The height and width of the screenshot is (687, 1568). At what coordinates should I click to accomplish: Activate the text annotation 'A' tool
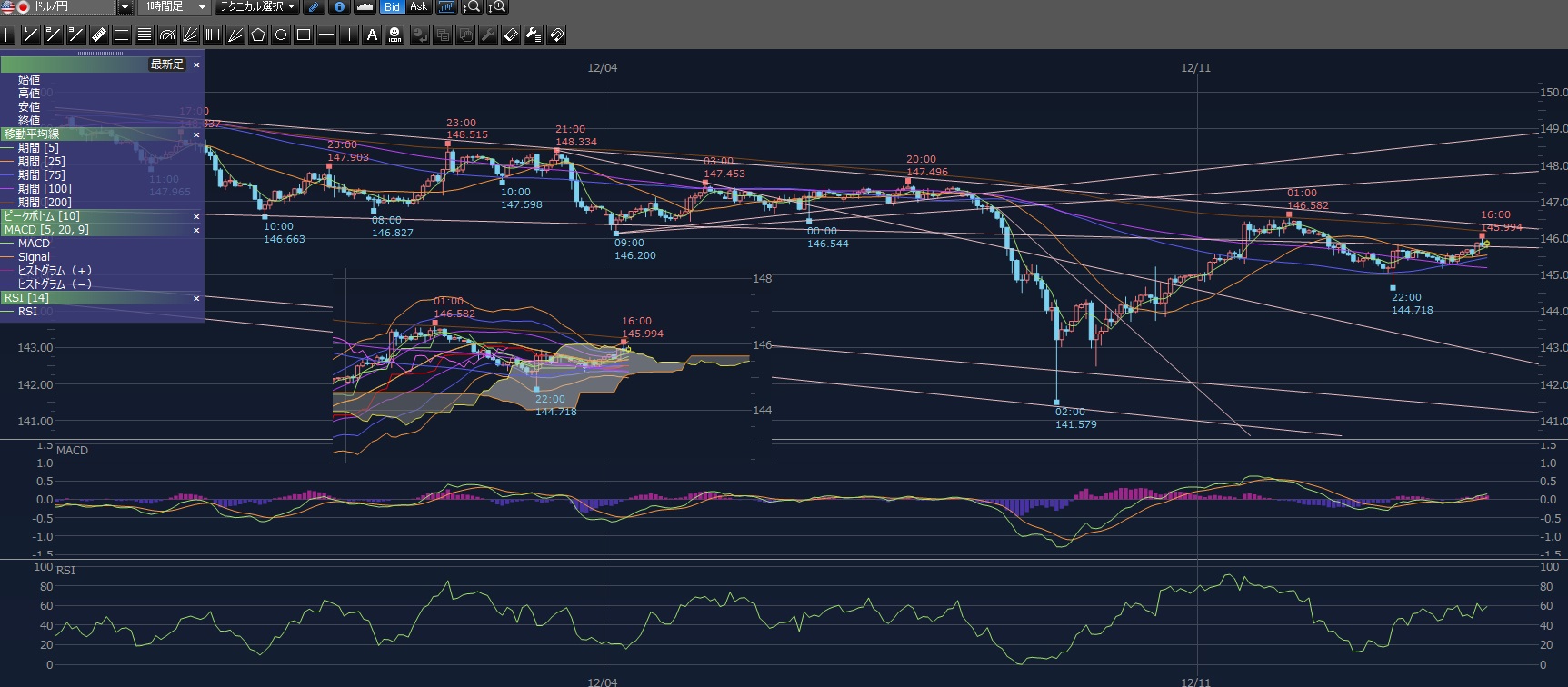tap(372, 35)
